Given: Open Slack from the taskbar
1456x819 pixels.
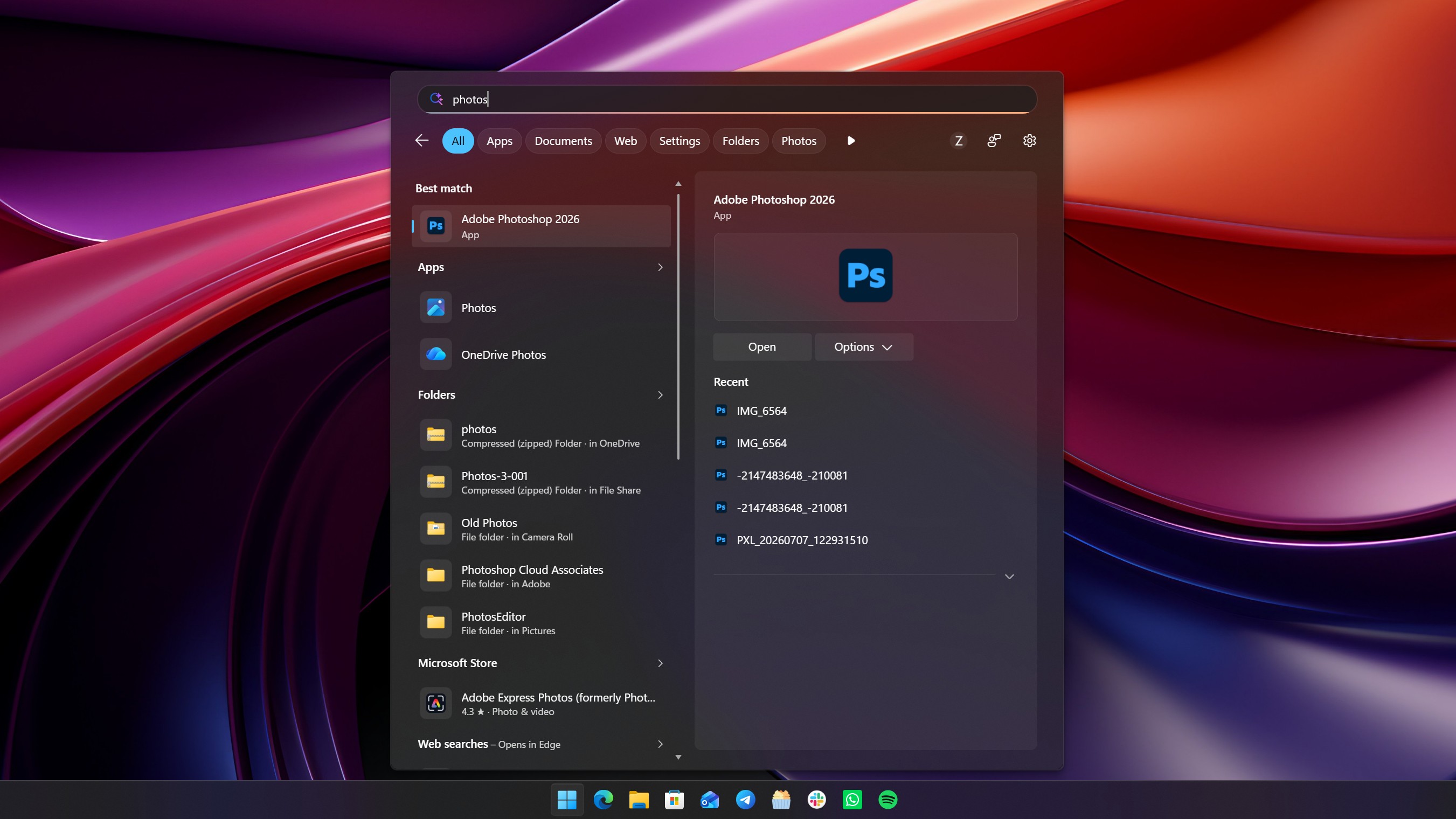Looking at the screenshot, I should 817,800.
